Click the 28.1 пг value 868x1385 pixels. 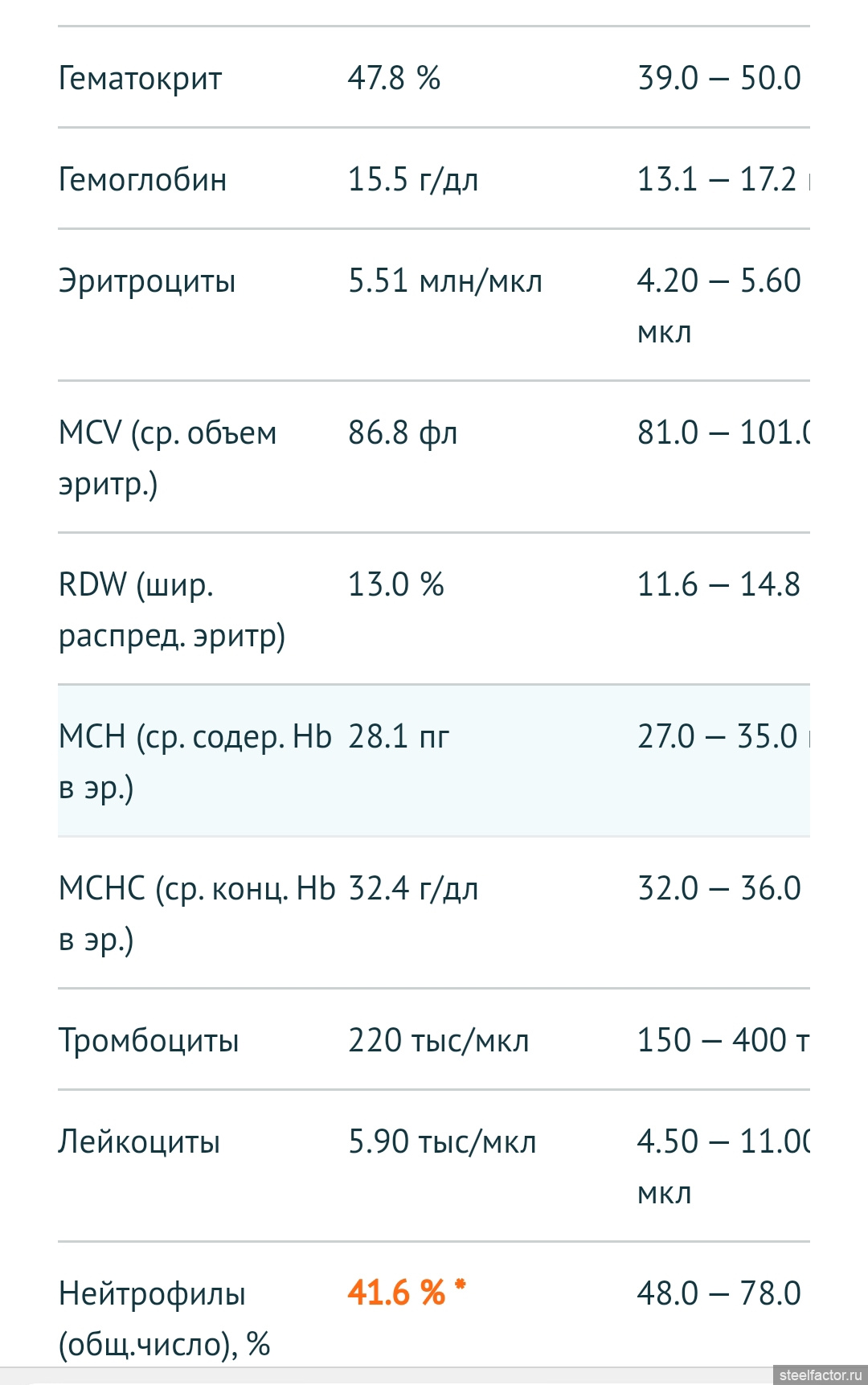click(399, 736)
